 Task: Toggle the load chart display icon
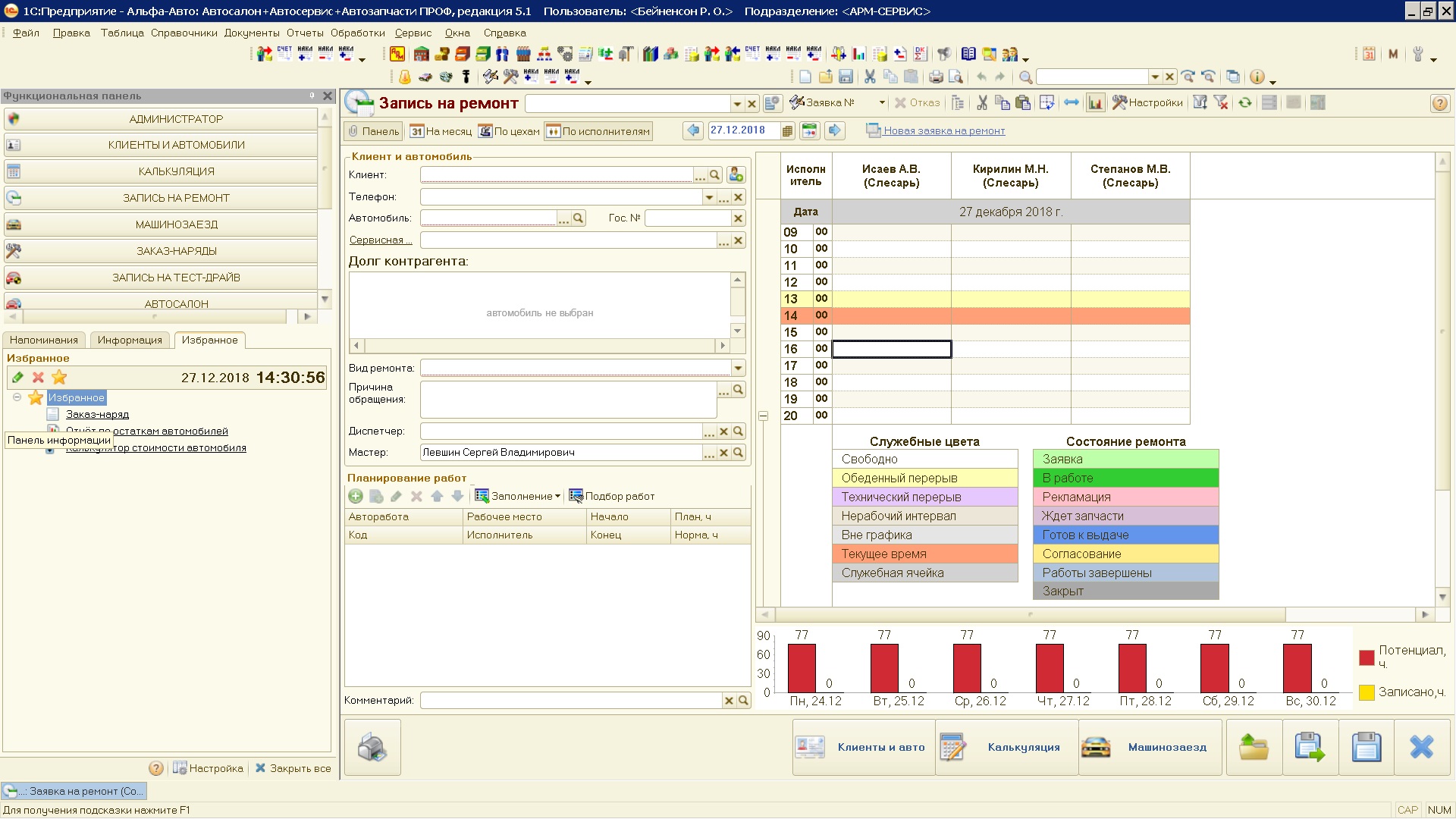1095,102
